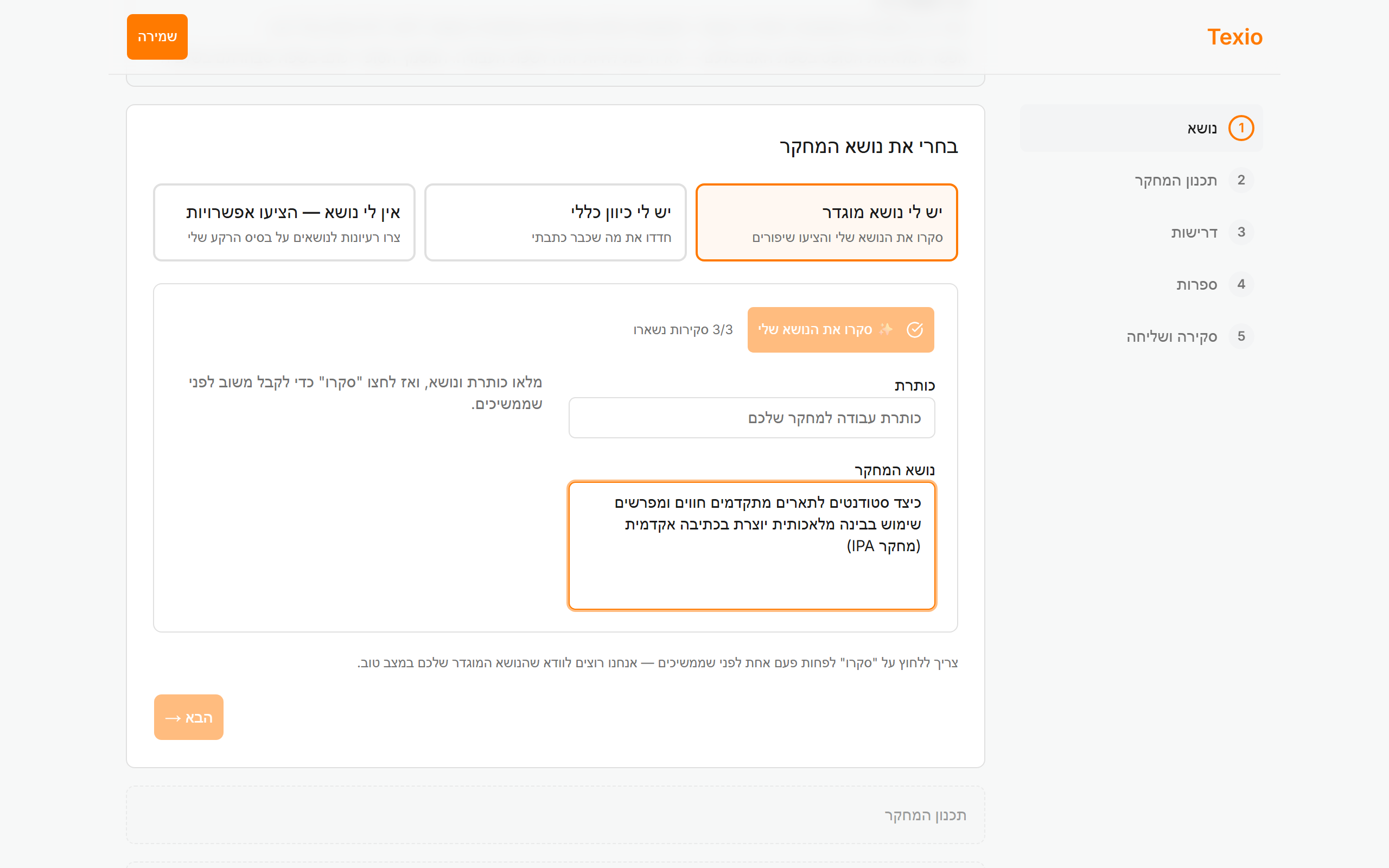Open step 1 נושא in sidebar
The height and width of the screenshot is (868, 1389).
1141,128
